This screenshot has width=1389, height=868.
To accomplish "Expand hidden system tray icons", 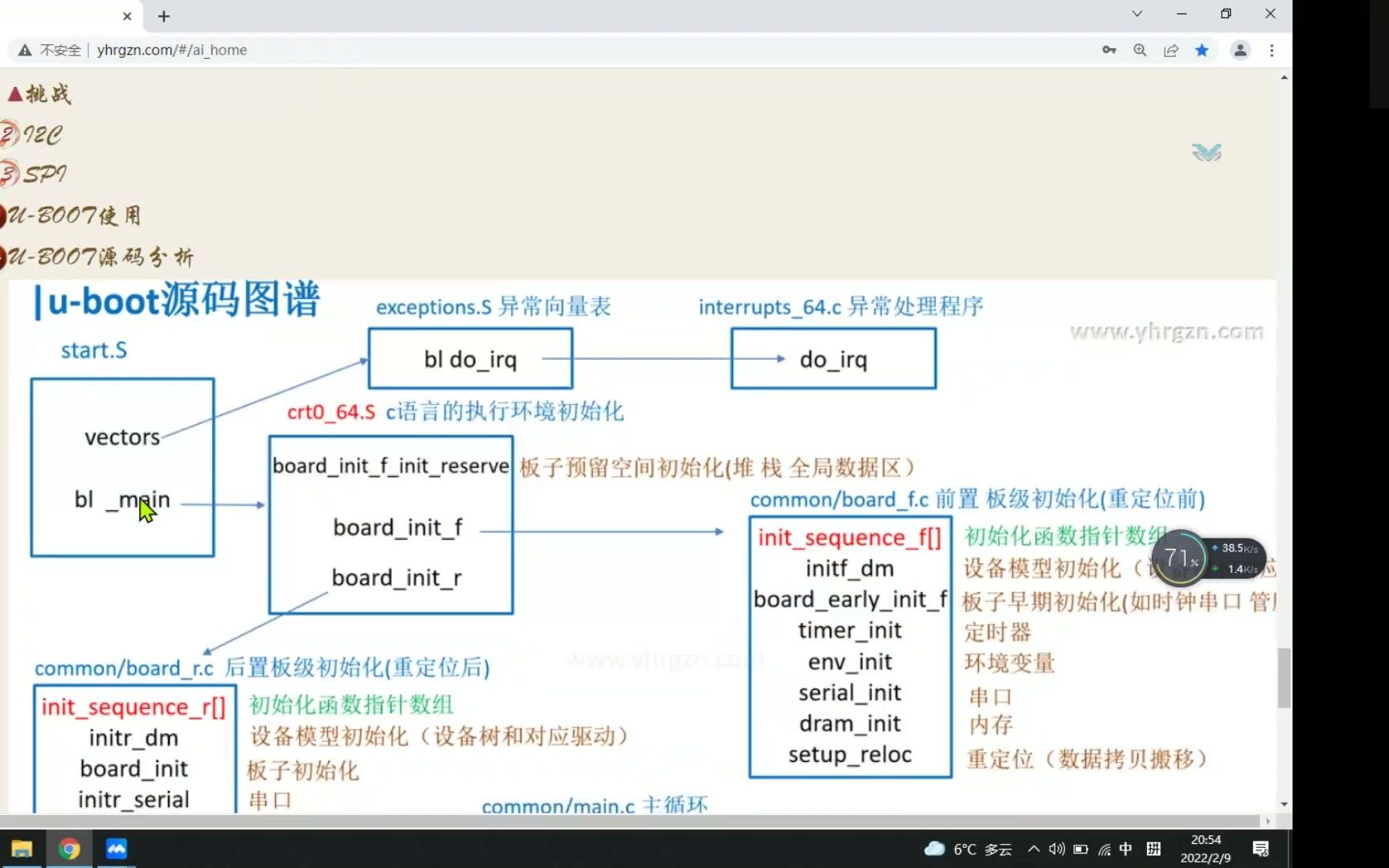I will [x=1034, y=849].
